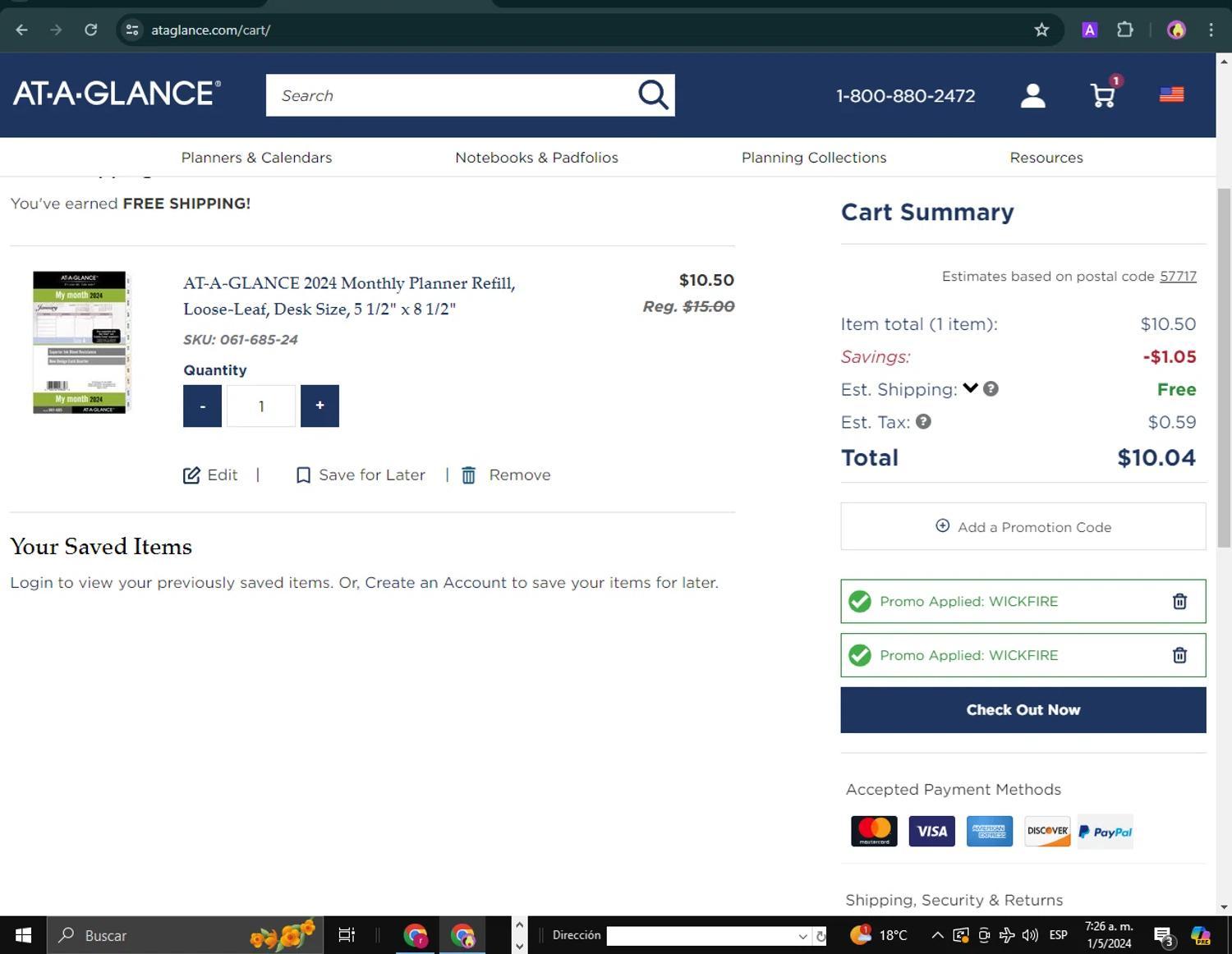This screenshot has width=1232, height=954.
Task: Click the quantity input field
Action: pos(261,406)
